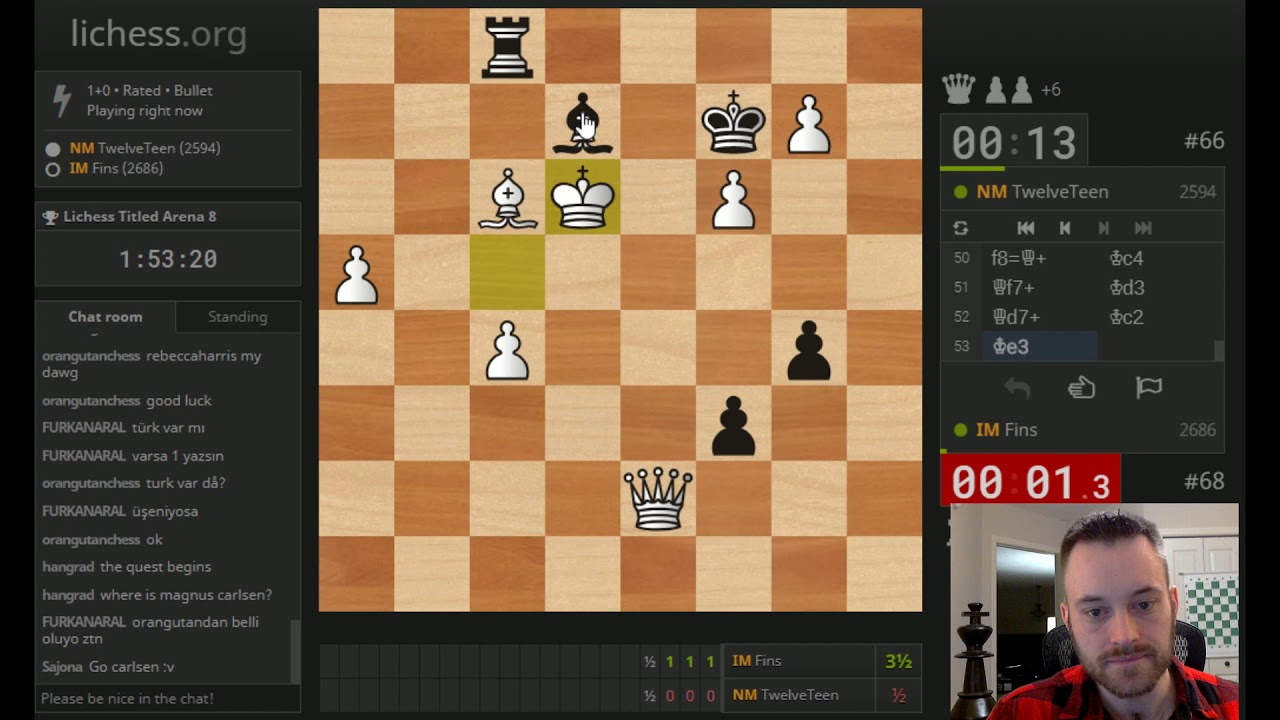Open IM Fins (2686) profile in game info
The height and width of the screenshot is (720, 1280).
pos(116,169)
